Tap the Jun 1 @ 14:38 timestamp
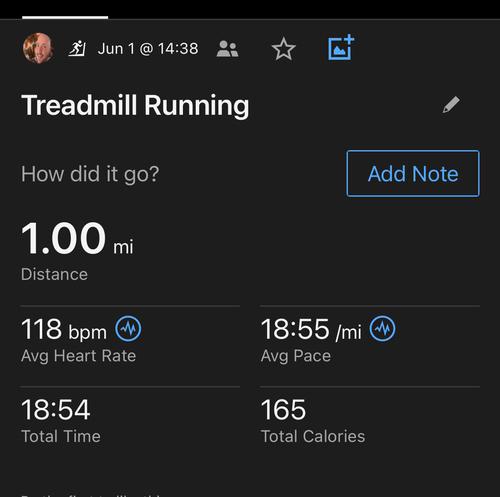The height and width of the screenshot is (497, 500). pos(148,49)
